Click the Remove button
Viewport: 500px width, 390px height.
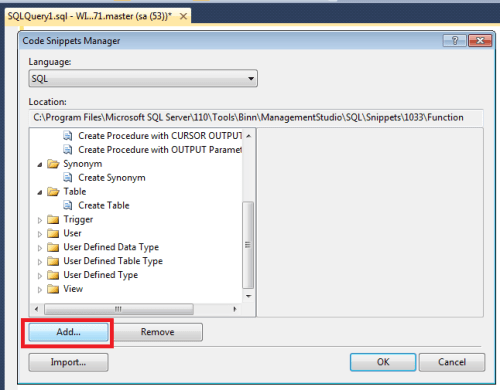[158, 332]
